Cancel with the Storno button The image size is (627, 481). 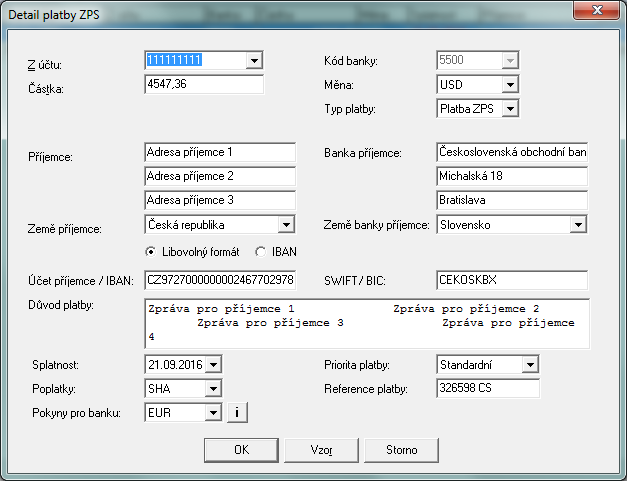(x=401, y=450)
